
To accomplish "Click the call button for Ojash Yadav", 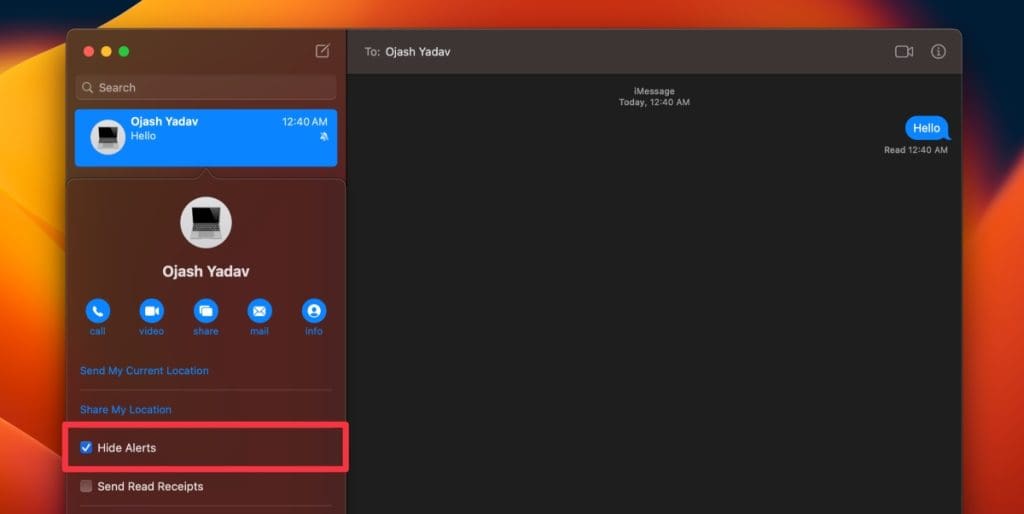I will 97,311.
